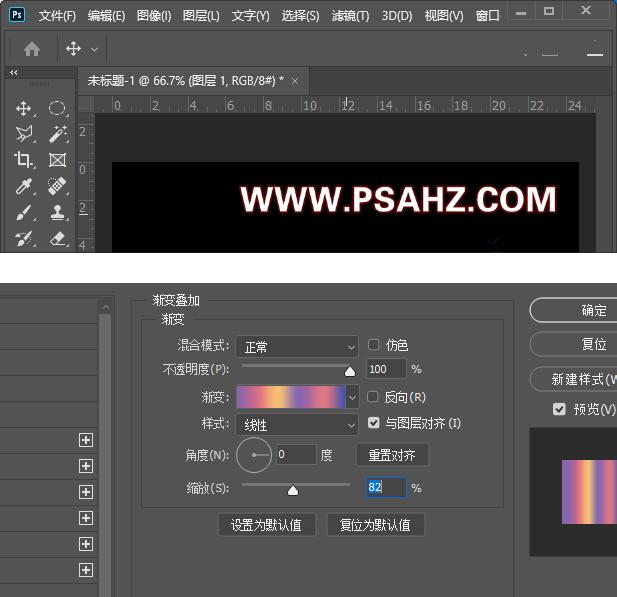Select the Spot Healing Brush tool
617x597 pixels.
coord(57,186)
